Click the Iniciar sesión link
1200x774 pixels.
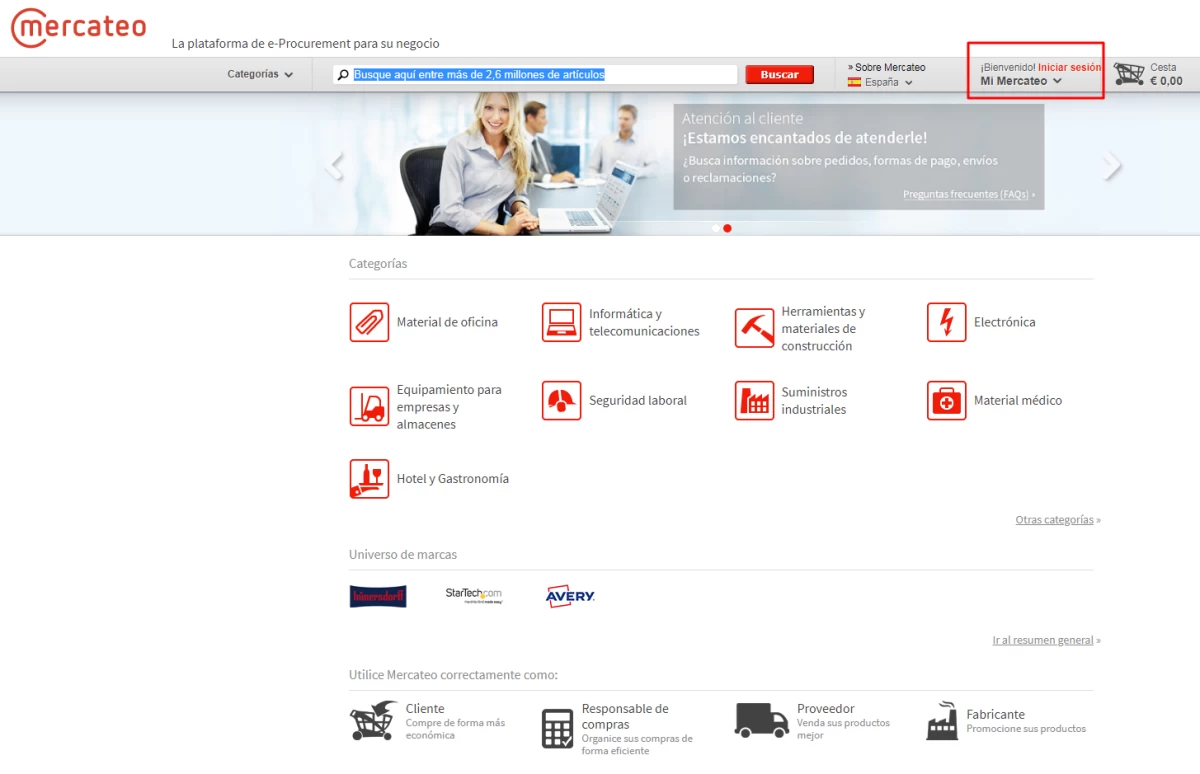[x=1069, y=67]
